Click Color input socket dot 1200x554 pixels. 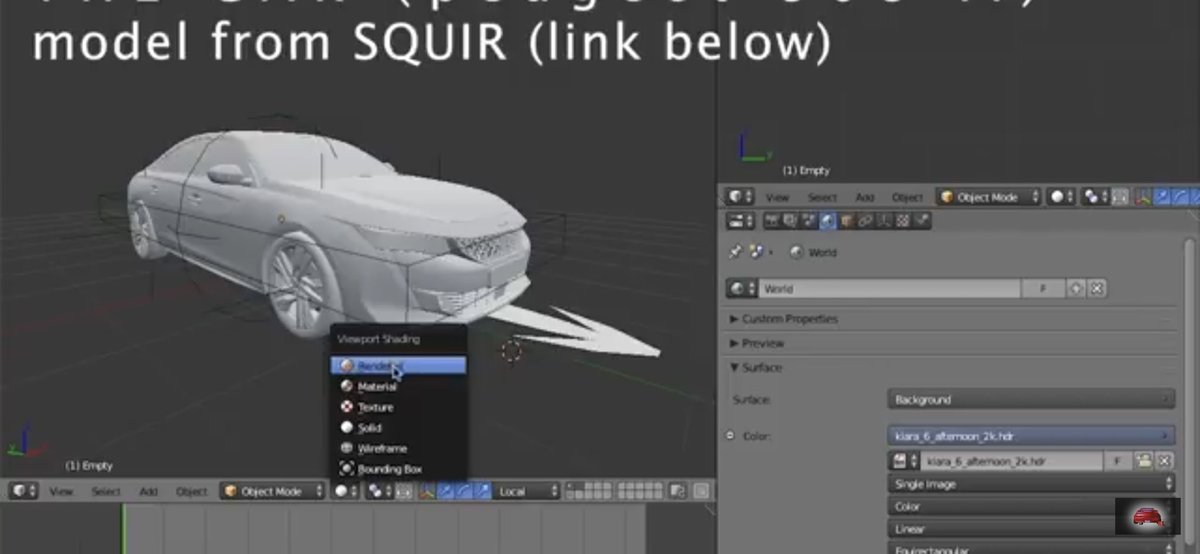coord(729,436)
